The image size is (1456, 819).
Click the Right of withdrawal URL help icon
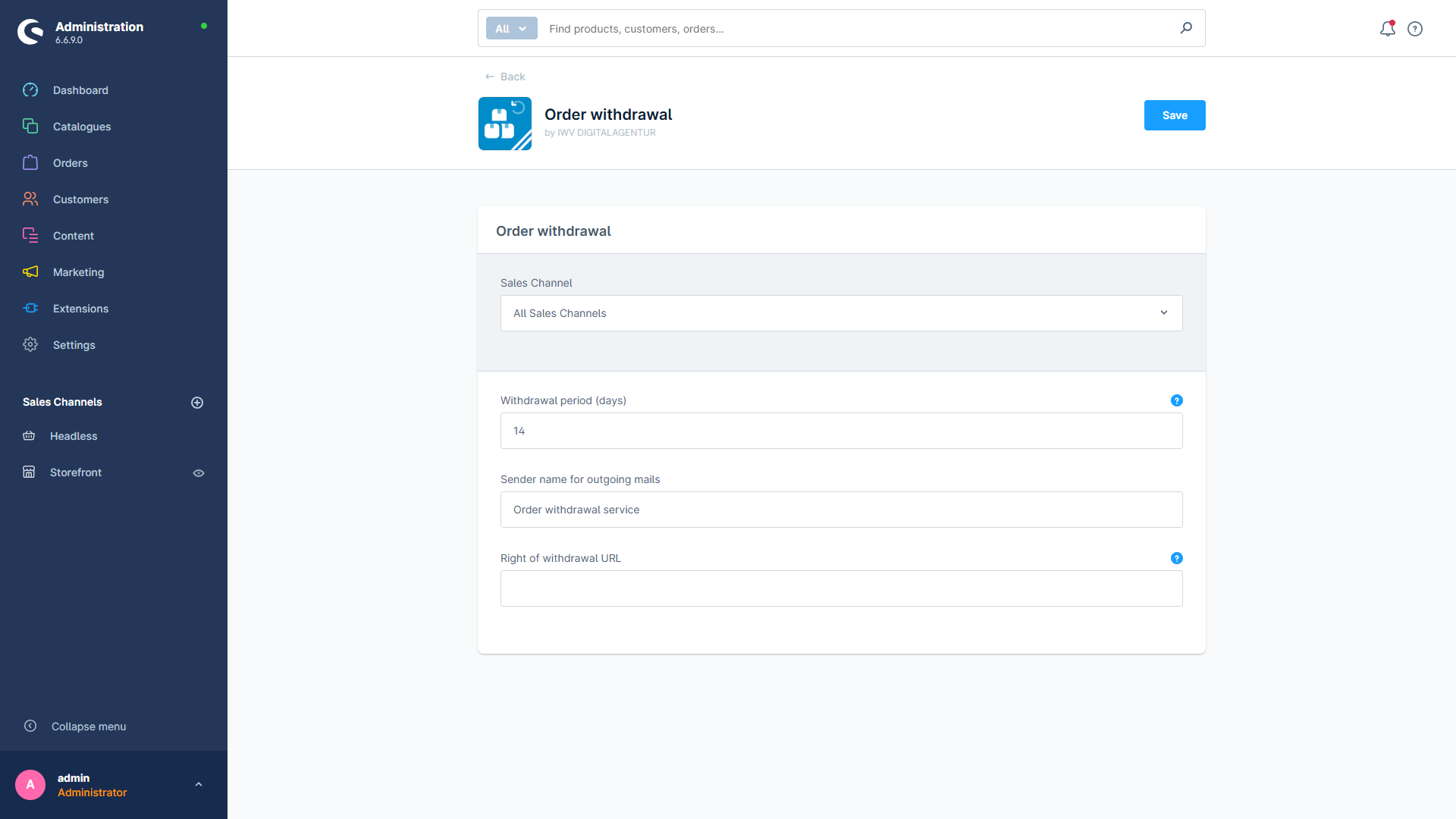(x=1176, y=558)
